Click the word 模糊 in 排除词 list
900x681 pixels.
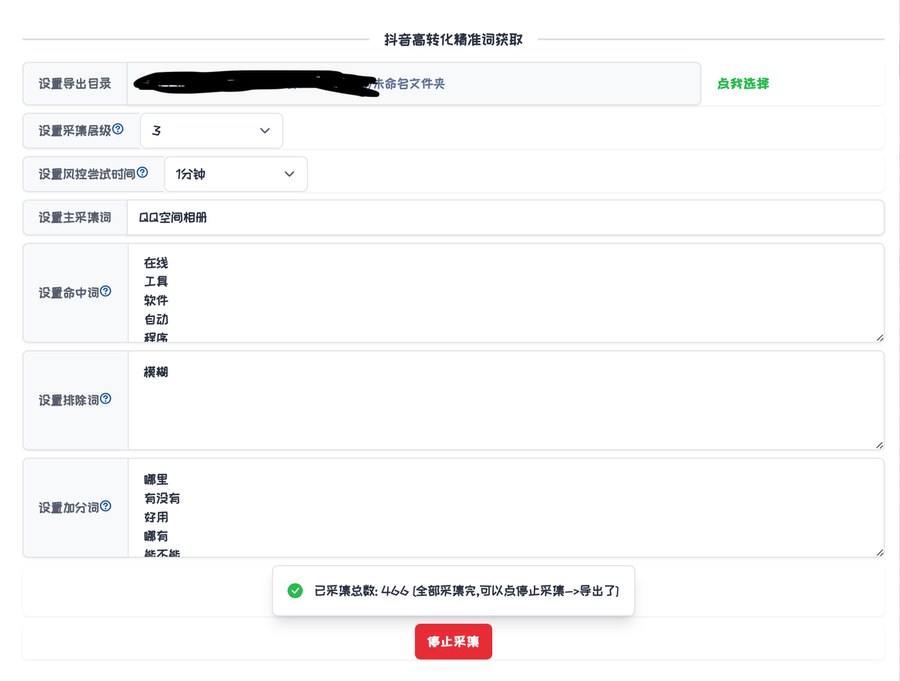tap(156, 372)
